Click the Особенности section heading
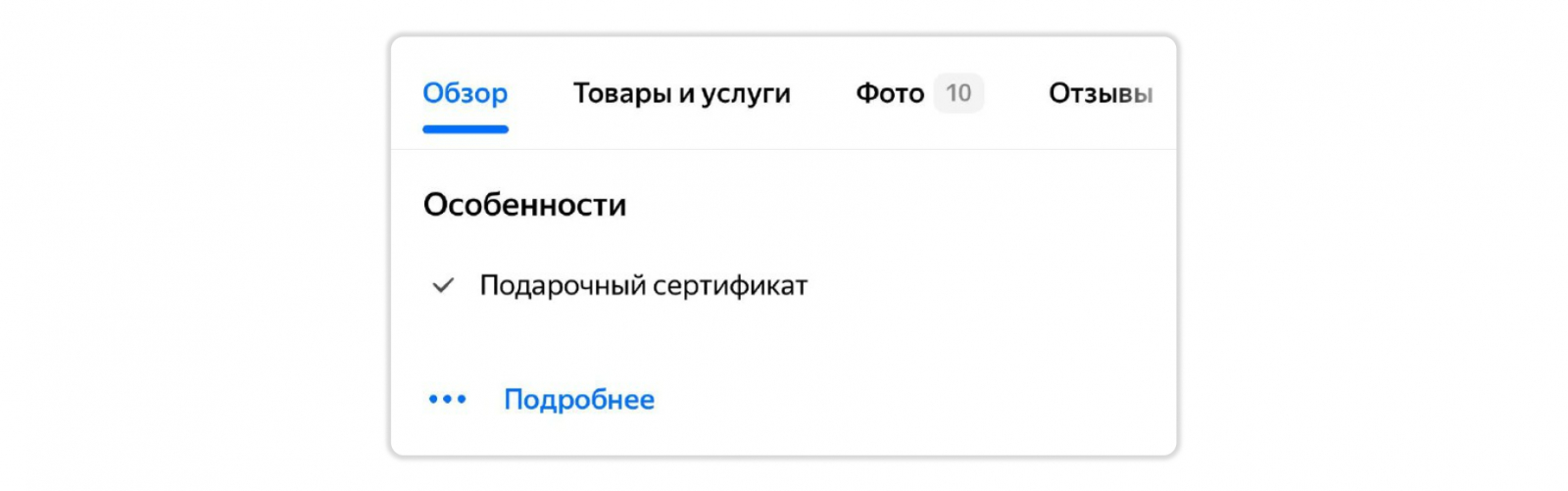The height and width of the screenshot is (491, 1568). (x=524, y=205)
